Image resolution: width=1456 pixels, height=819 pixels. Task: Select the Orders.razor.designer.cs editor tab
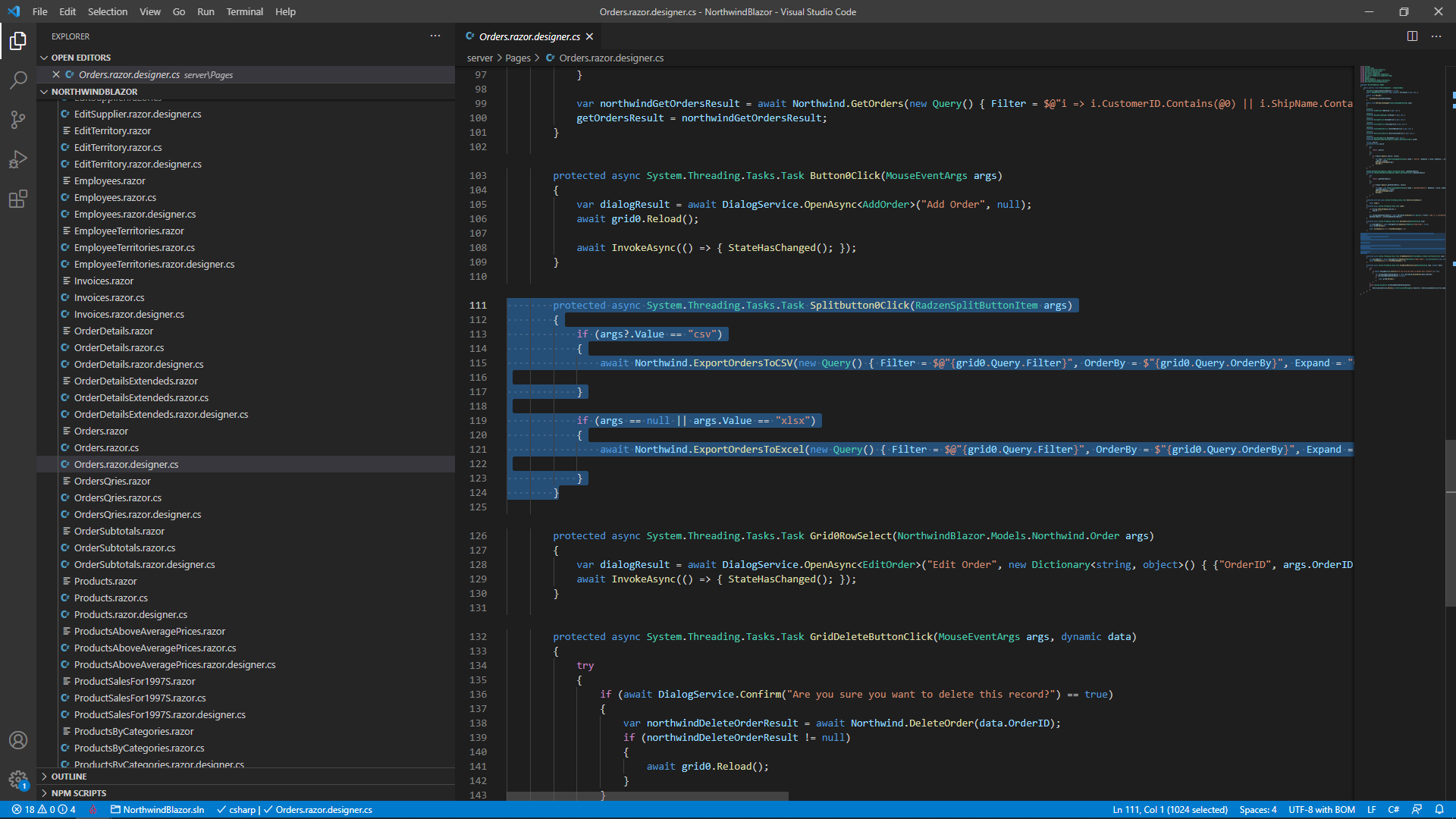529,36
